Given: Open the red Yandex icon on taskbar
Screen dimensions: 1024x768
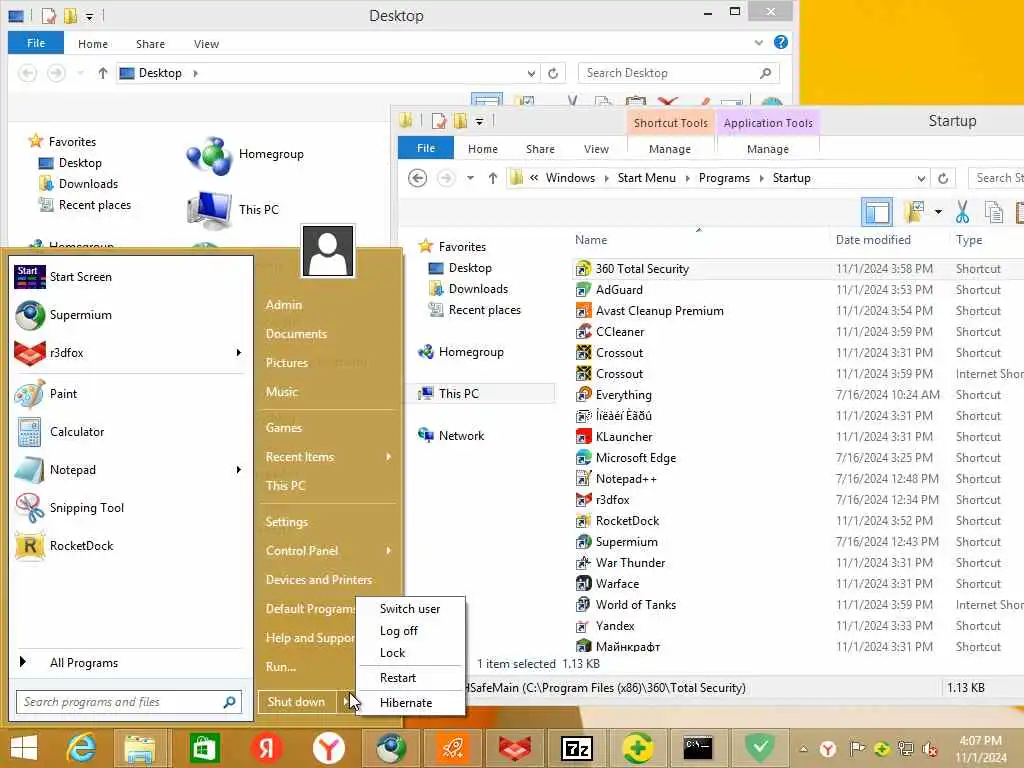Looking at the screenshot, I should (x=266, y=748).
